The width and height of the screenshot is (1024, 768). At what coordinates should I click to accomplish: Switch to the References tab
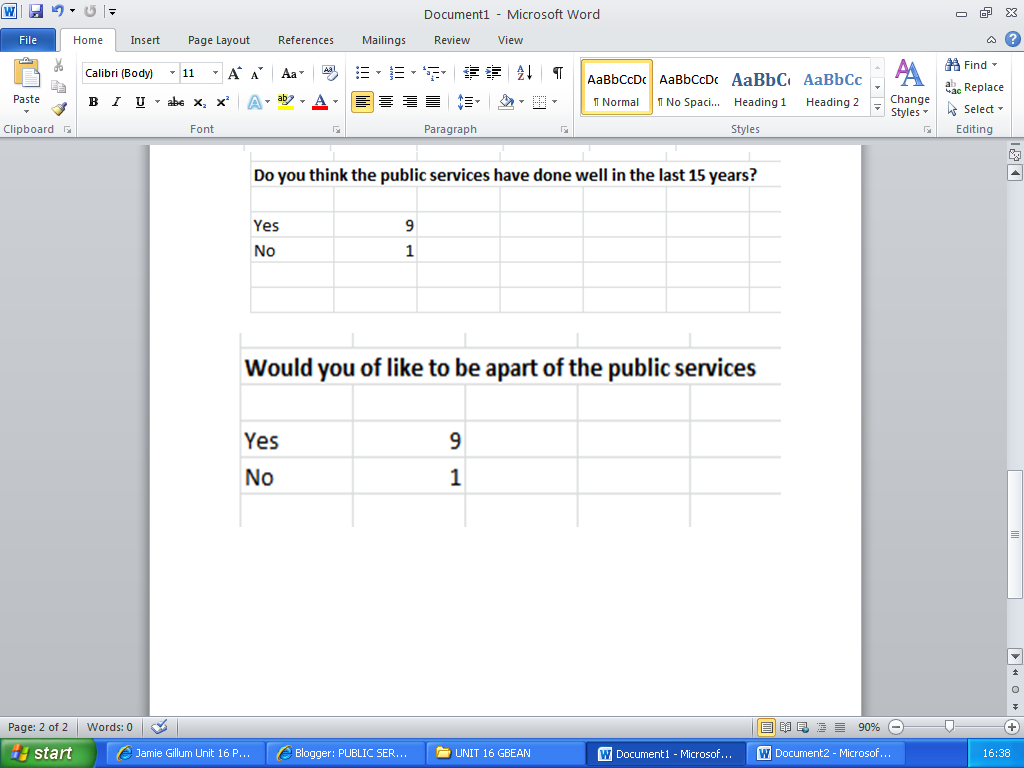[x=306, y=40]
